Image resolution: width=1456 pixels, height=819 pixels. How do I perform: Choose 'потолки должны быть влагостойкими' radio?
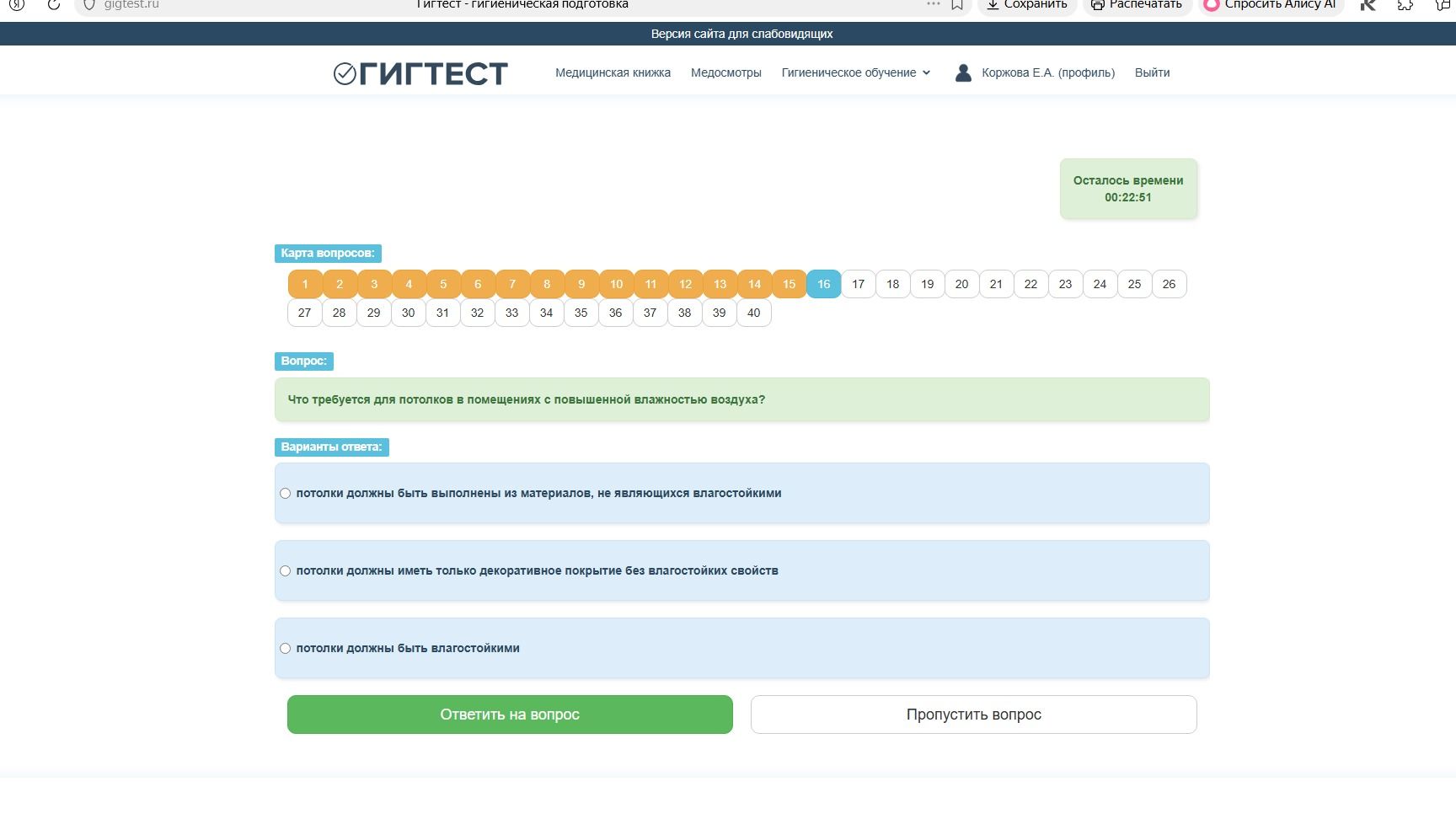point(285,649)
